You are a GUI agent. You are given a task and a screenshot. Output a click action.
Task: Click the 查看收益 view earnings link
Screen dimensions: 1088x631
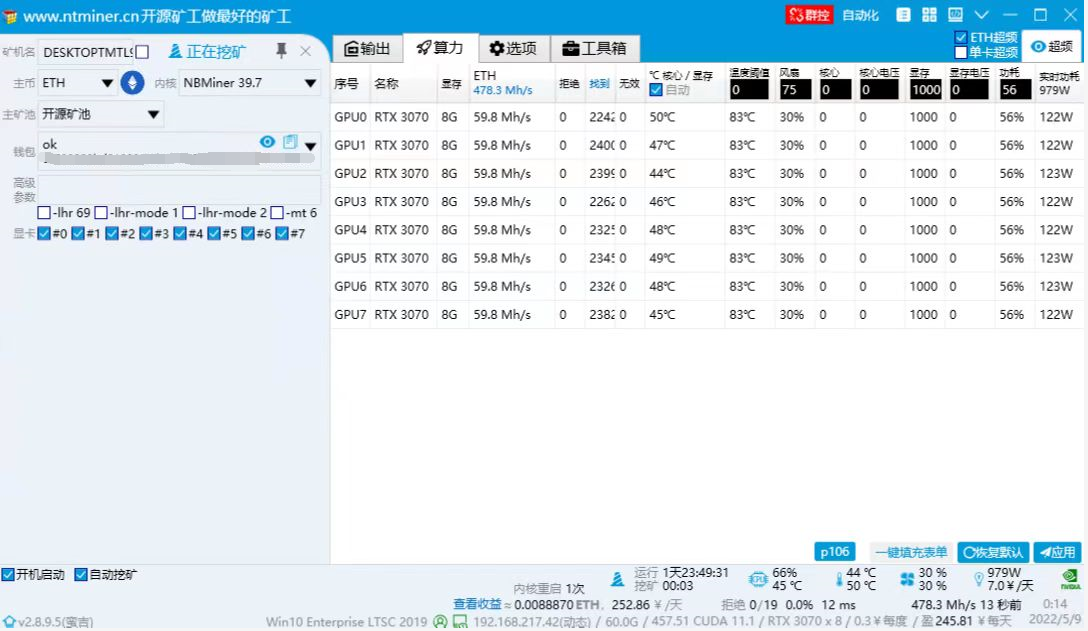click(477, 604)
